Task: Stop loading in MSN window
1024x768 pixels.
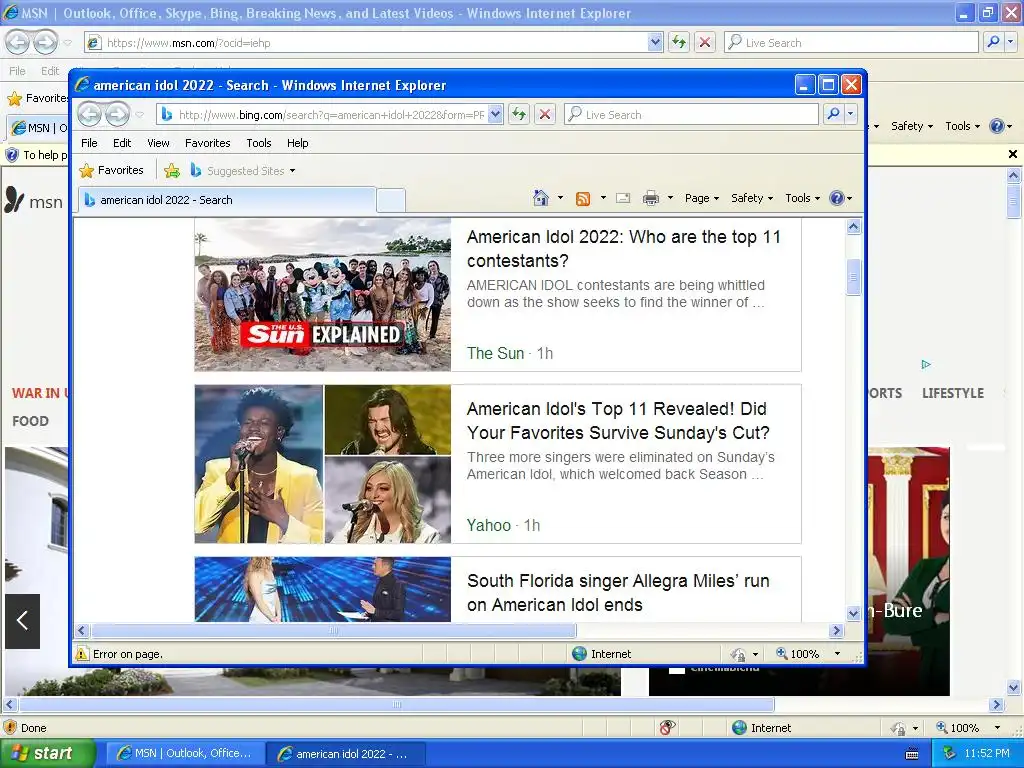Action: point(705,42)
